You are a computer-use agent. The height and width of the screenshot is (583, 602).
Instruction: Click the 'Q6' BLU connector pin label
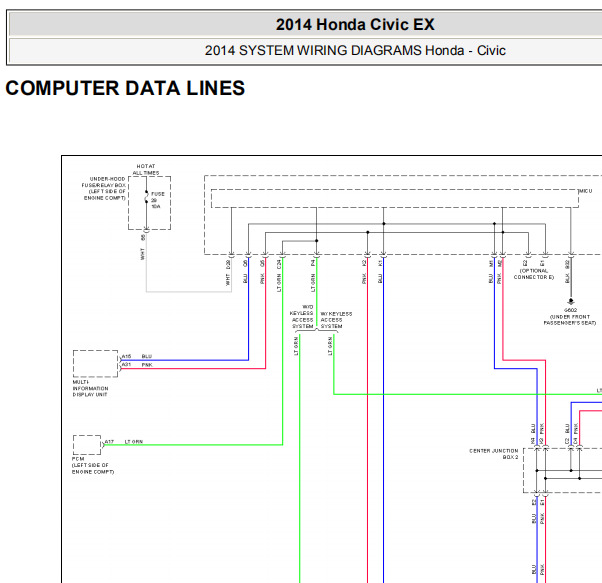[245, 263]
